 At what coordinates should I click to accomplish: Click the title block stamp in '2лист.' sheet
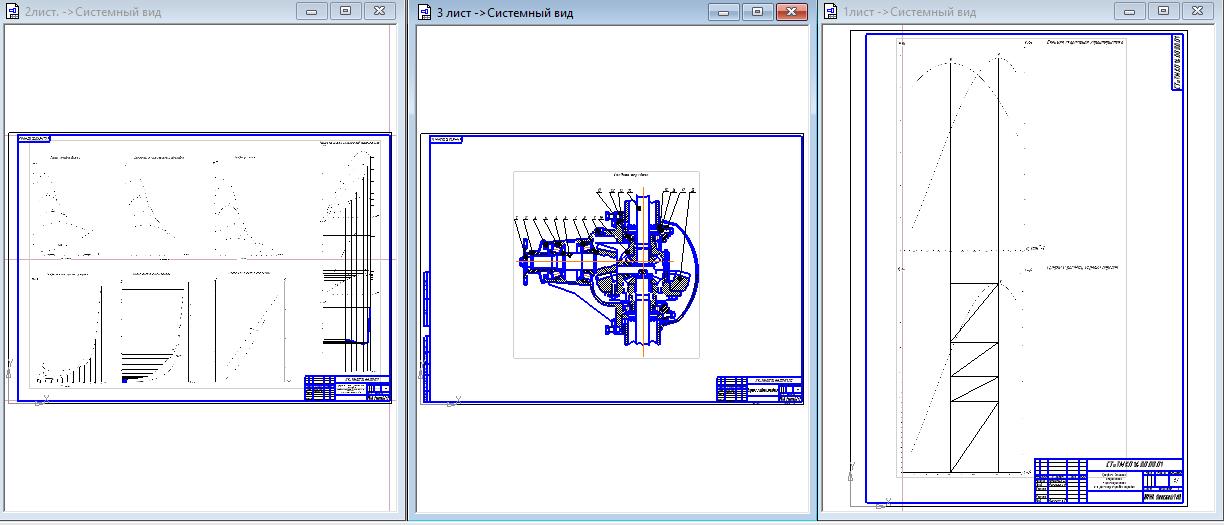point(347,388)
